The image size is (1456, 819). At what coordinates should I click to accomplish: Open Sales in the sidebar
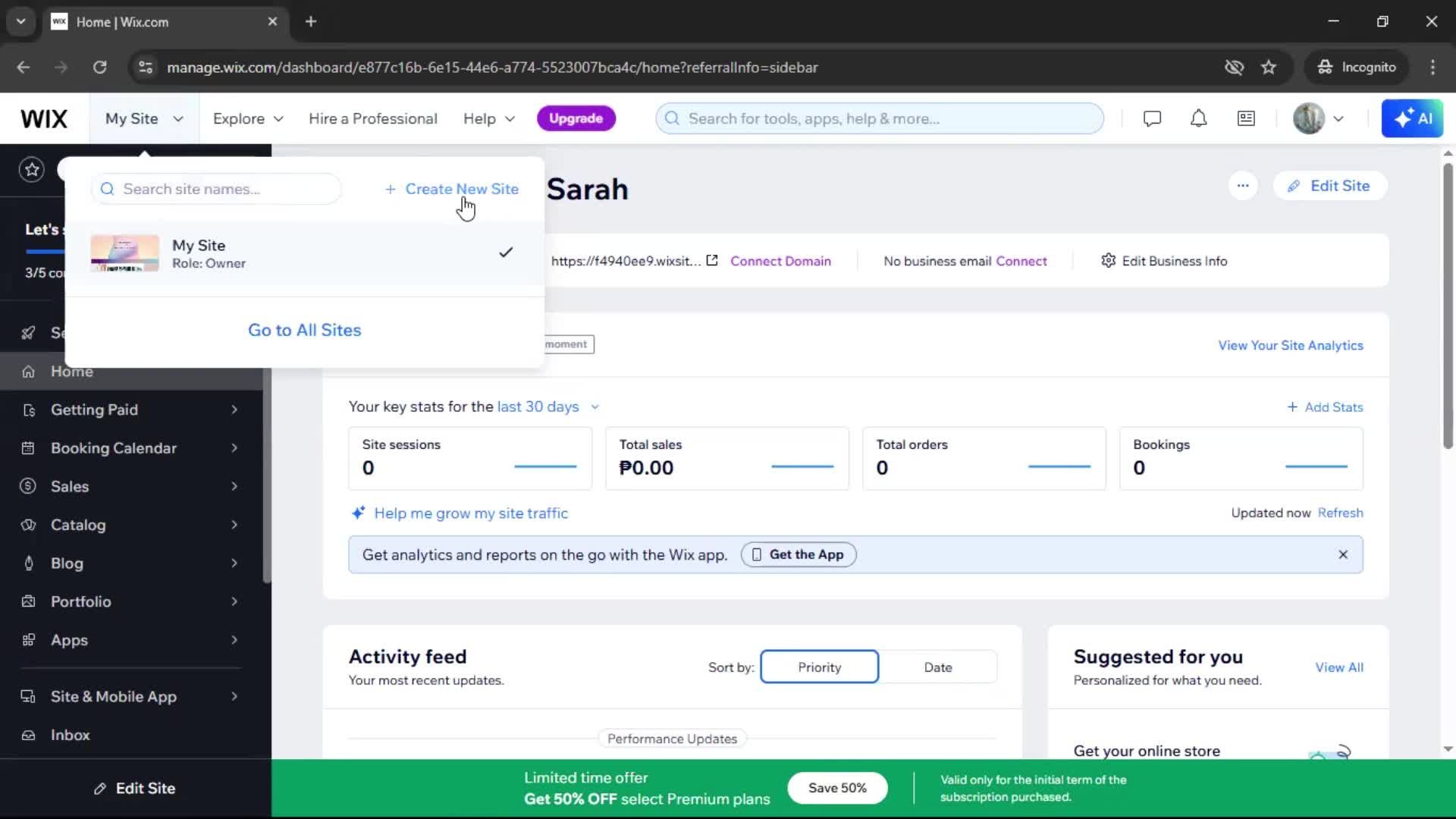(x=131, y=486)
